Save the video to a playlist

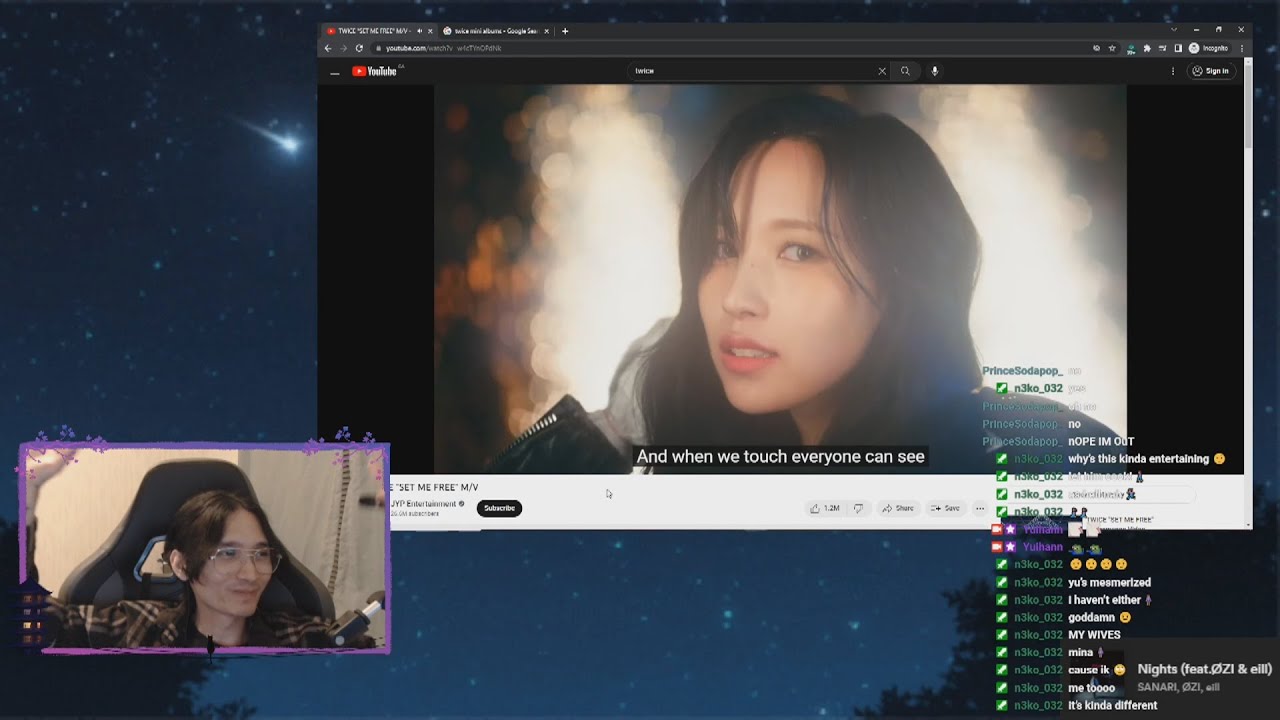[x=945, y=508]
